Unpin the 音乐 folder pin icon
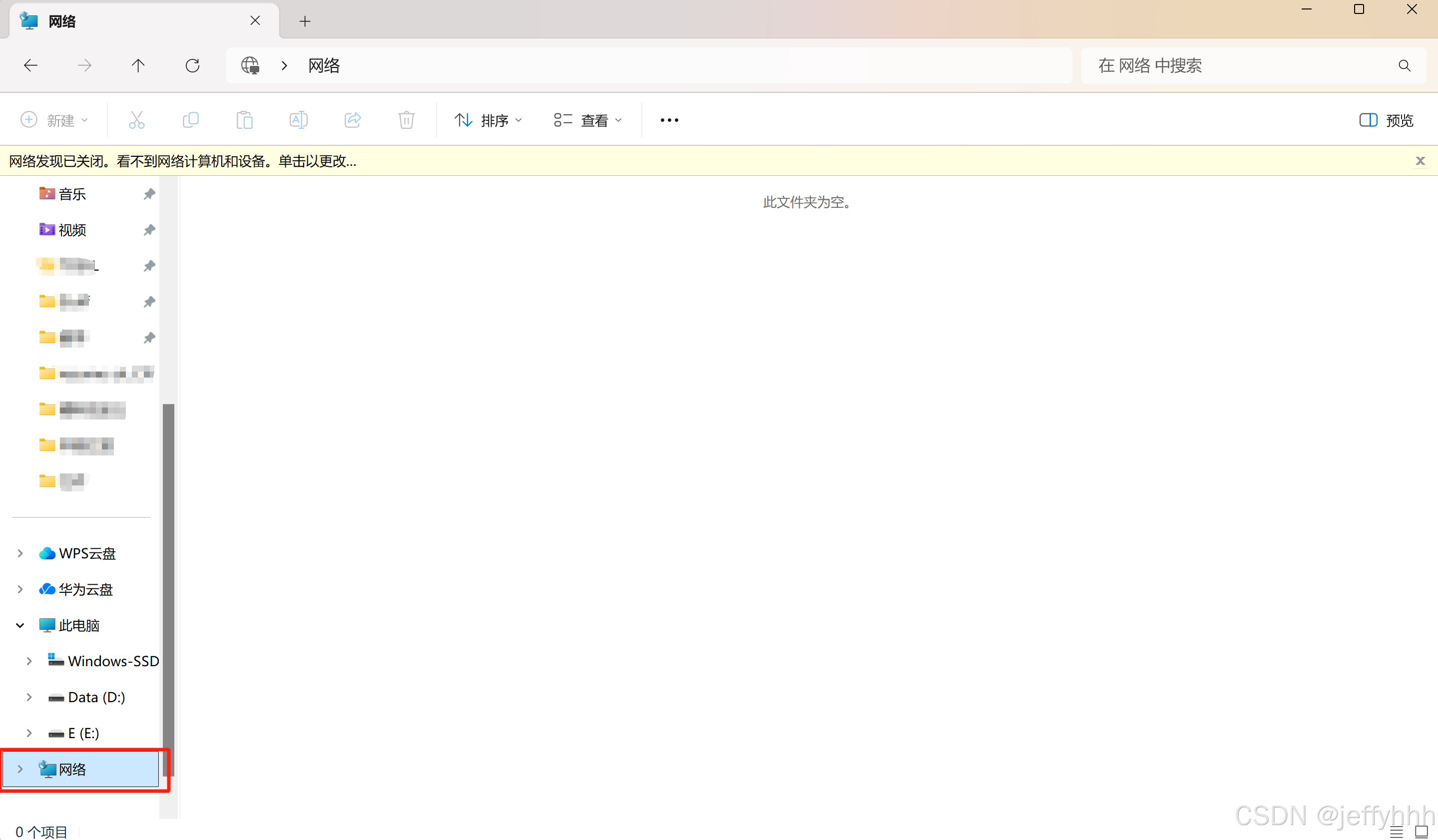 (149, 194)
